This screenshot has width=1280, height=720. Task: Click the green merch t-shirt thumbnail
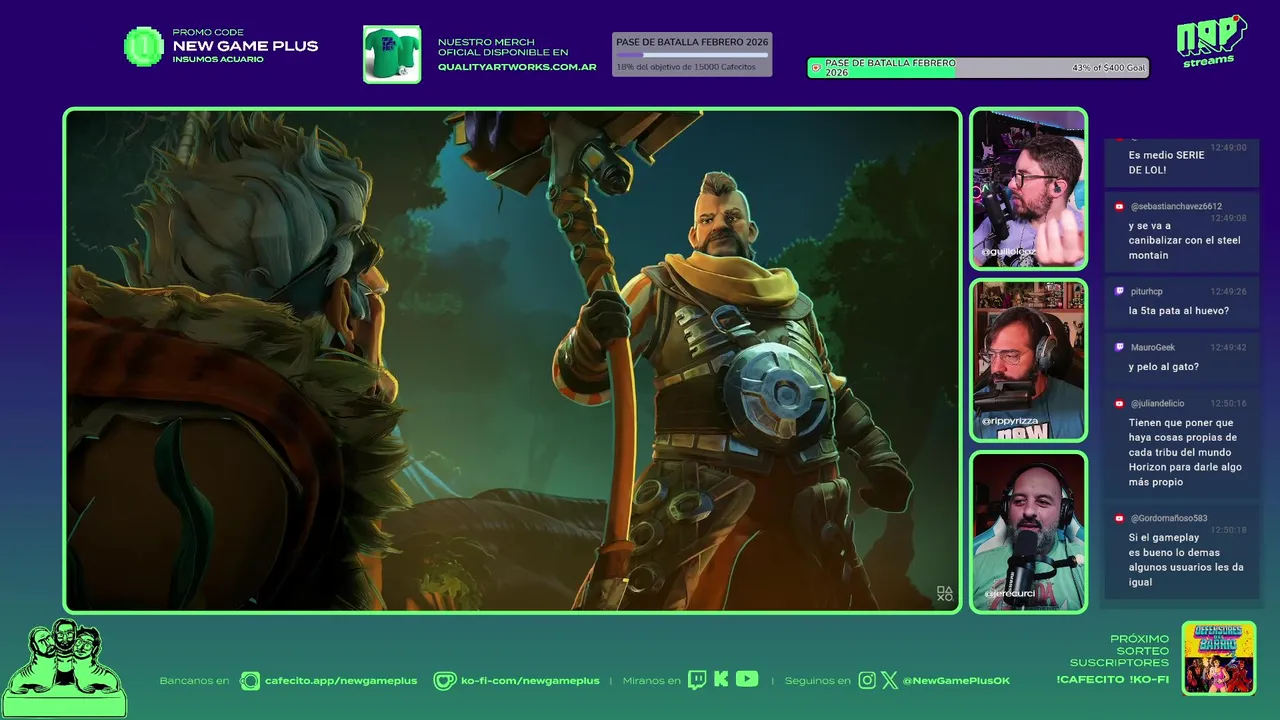(392, 54)
